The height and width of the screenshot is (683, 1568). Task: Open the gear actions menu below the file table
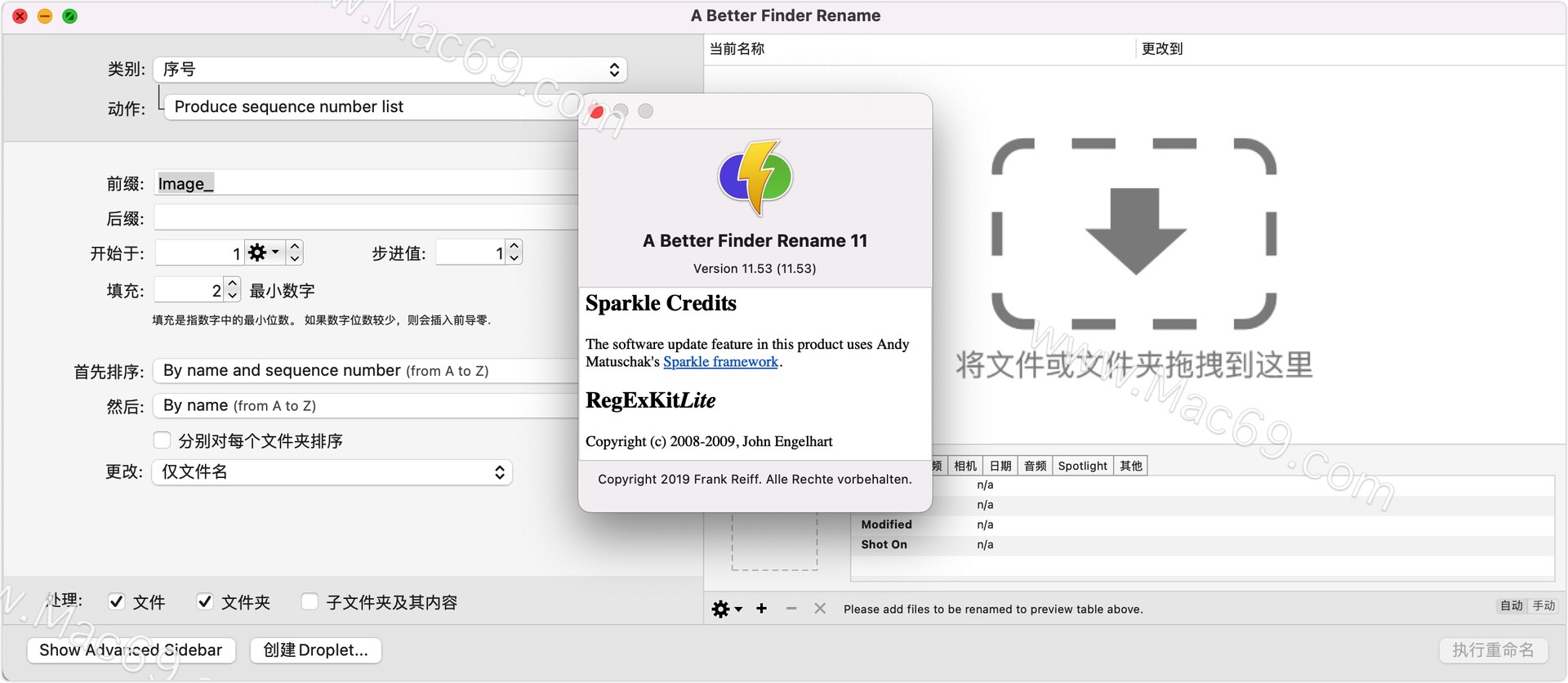[x=726, y=609]
